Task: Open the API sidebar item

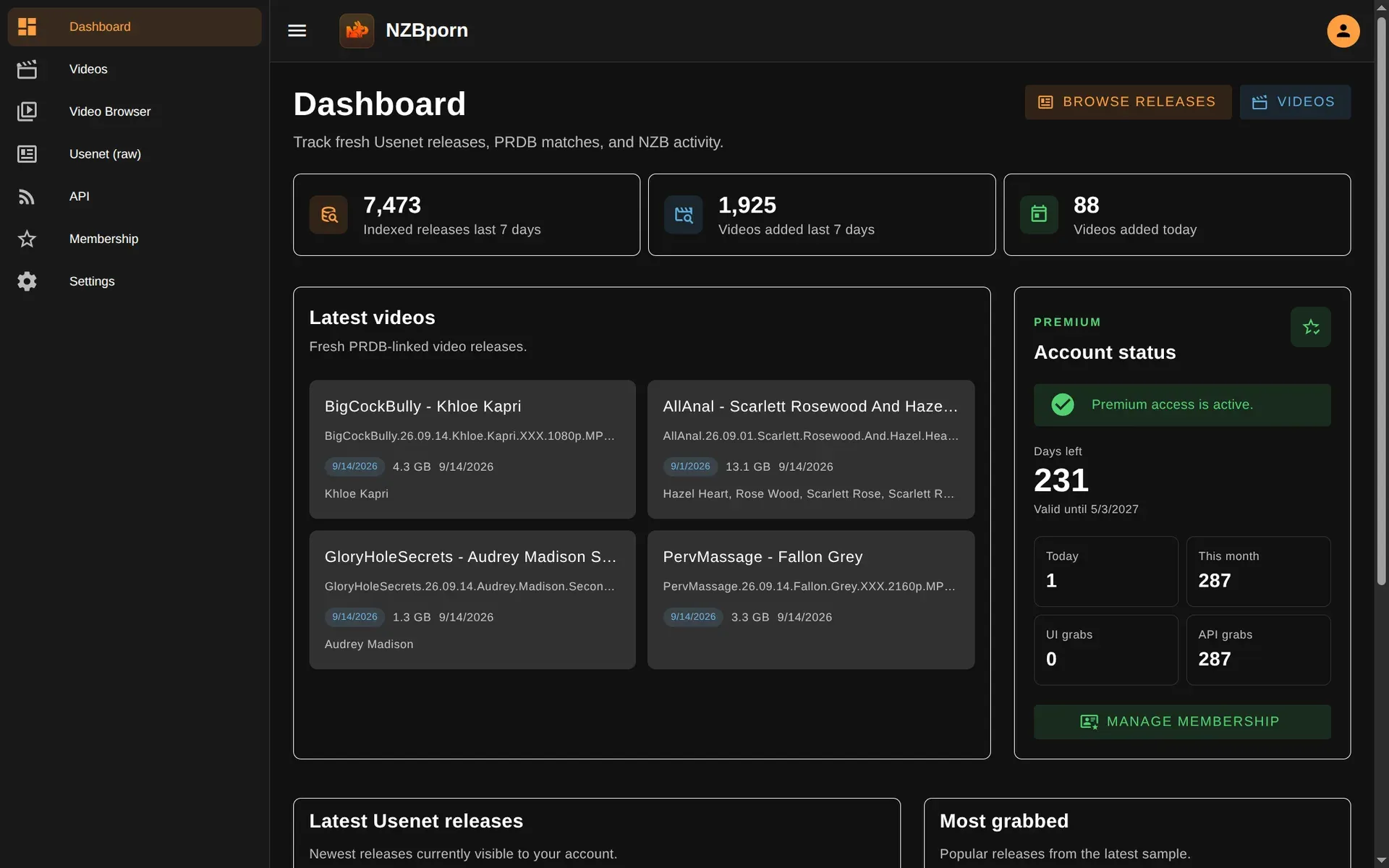Action: [x=135, y=196]
